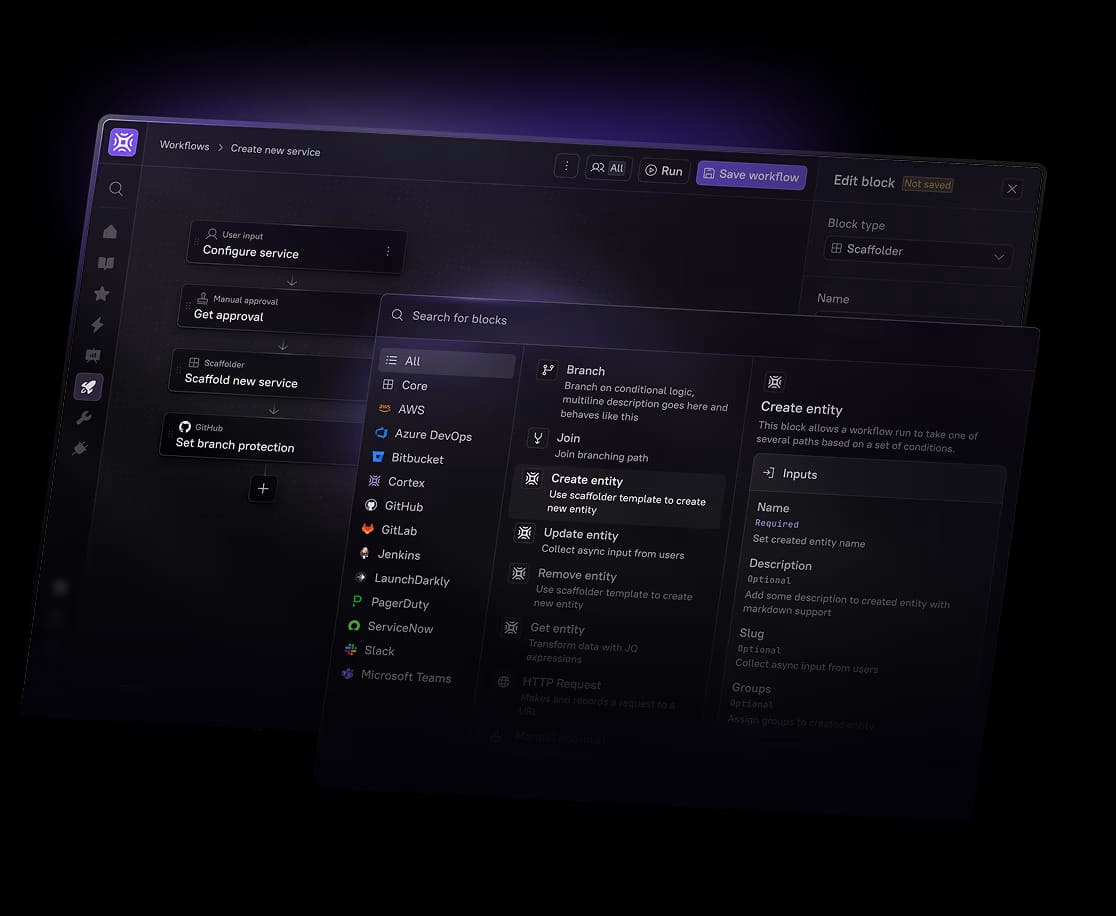This screenshot has height=916, width=1116.
Task: Add a new block with plus button
Action: coord(263,489)
